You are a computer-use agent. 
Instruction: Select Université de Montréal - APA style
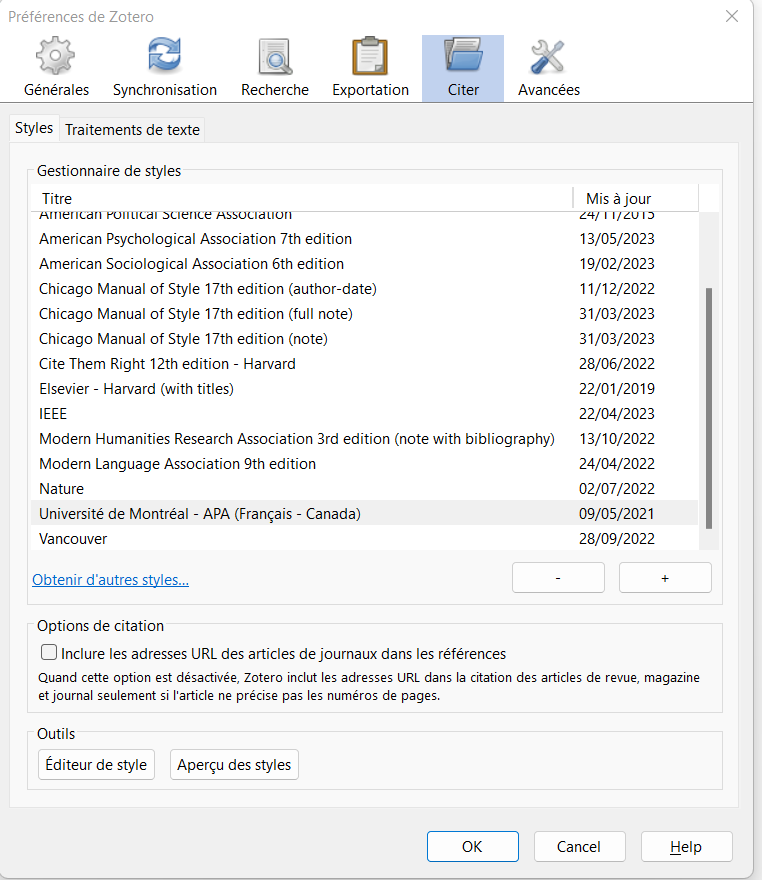pyautogui.click(x=365, y=514)
